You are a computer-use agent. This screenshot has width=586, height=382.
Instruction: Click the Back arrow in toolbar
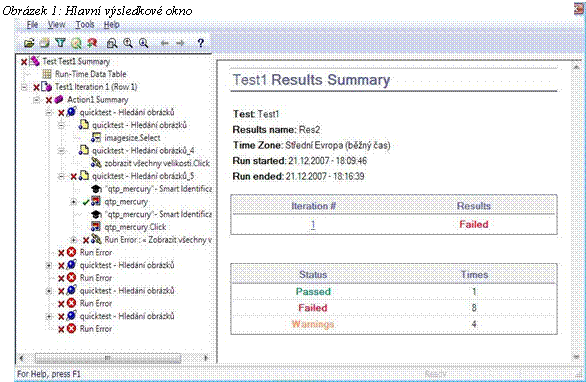coord(164,43)
